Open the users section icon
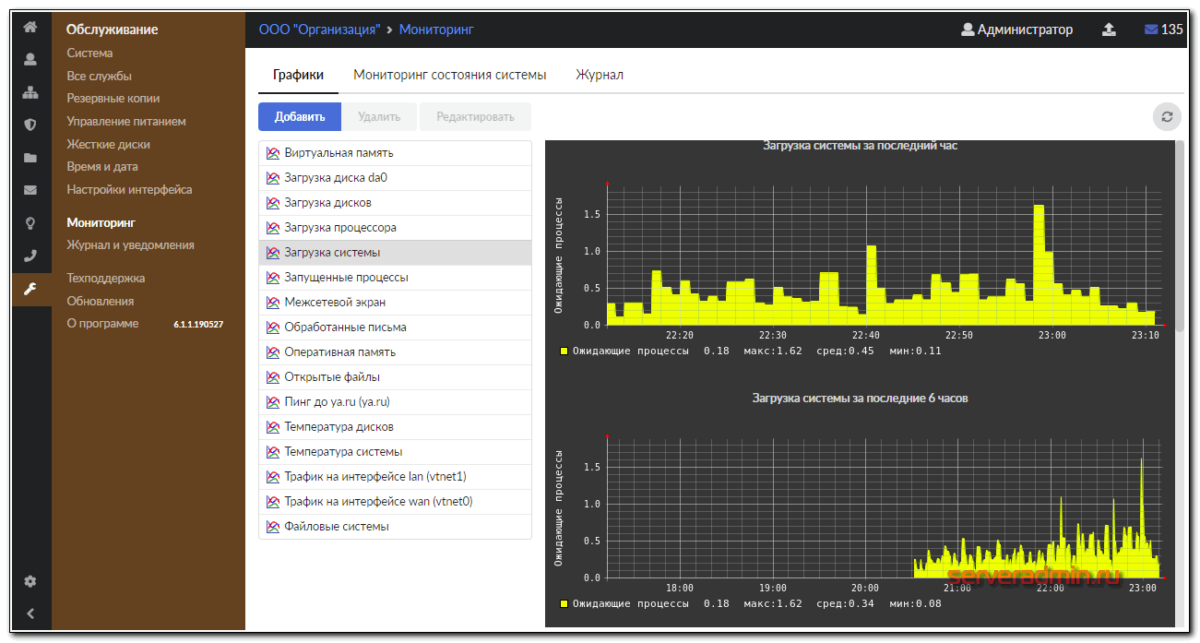 [x=30, y=60]
